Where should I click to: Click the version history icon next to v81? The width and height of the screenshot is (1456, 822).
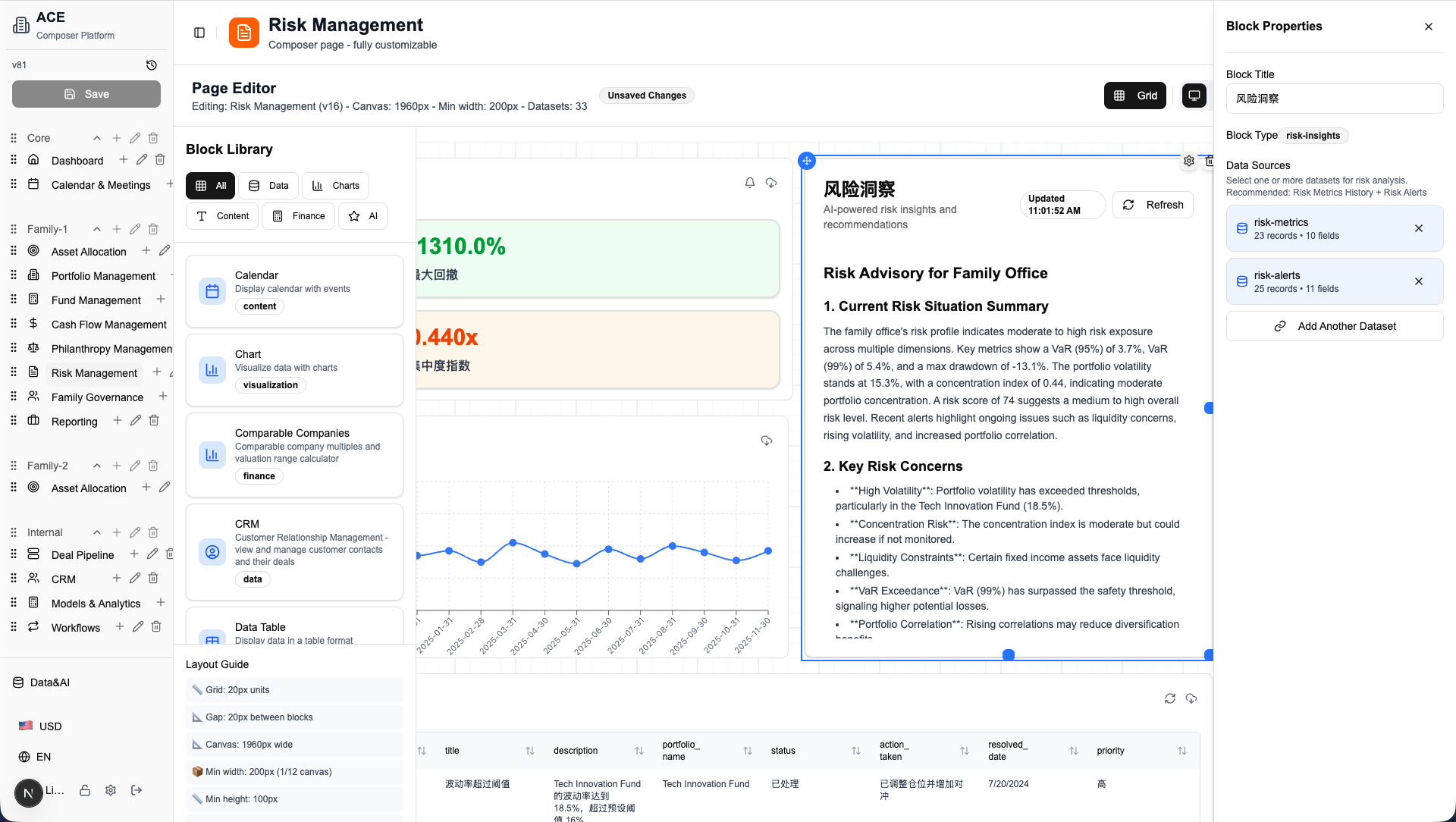click(x=152, y=65)
